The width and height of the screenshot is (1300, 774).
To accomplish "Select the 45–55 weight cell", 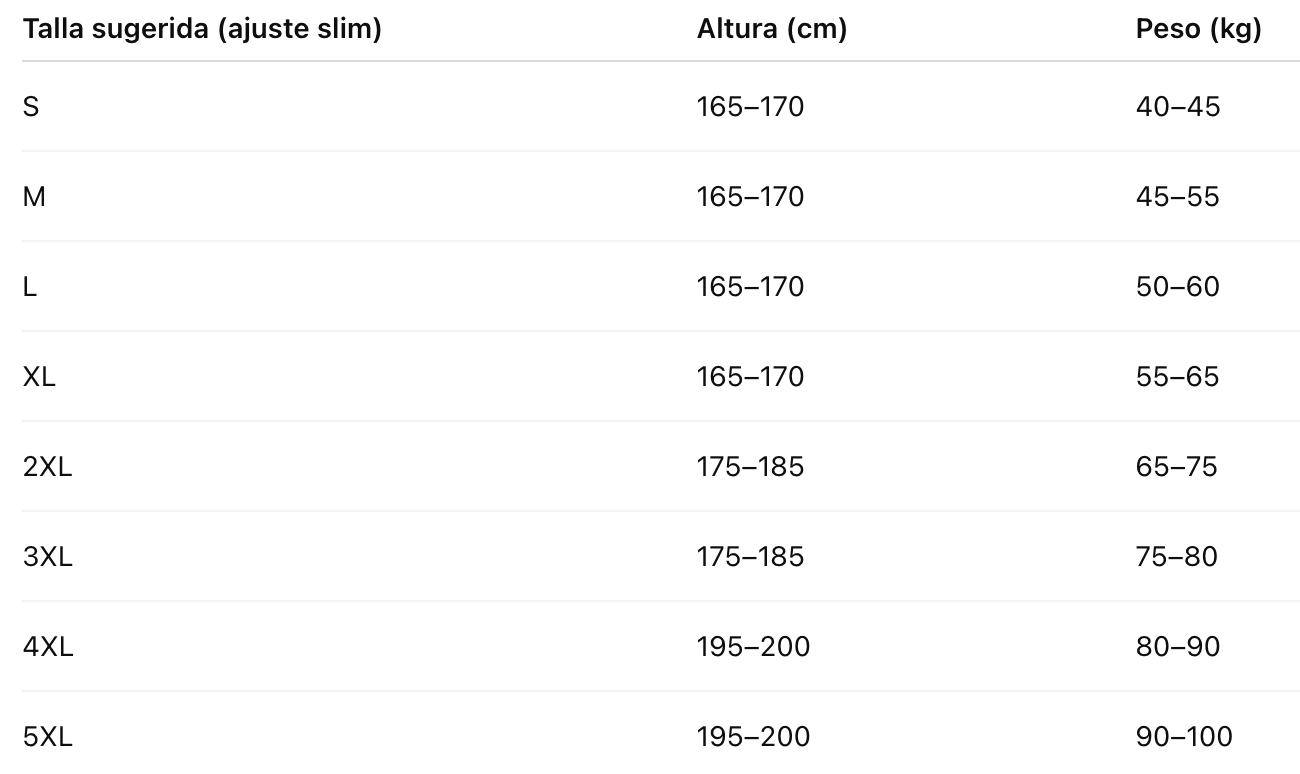I will click(x=1177, y=197).
